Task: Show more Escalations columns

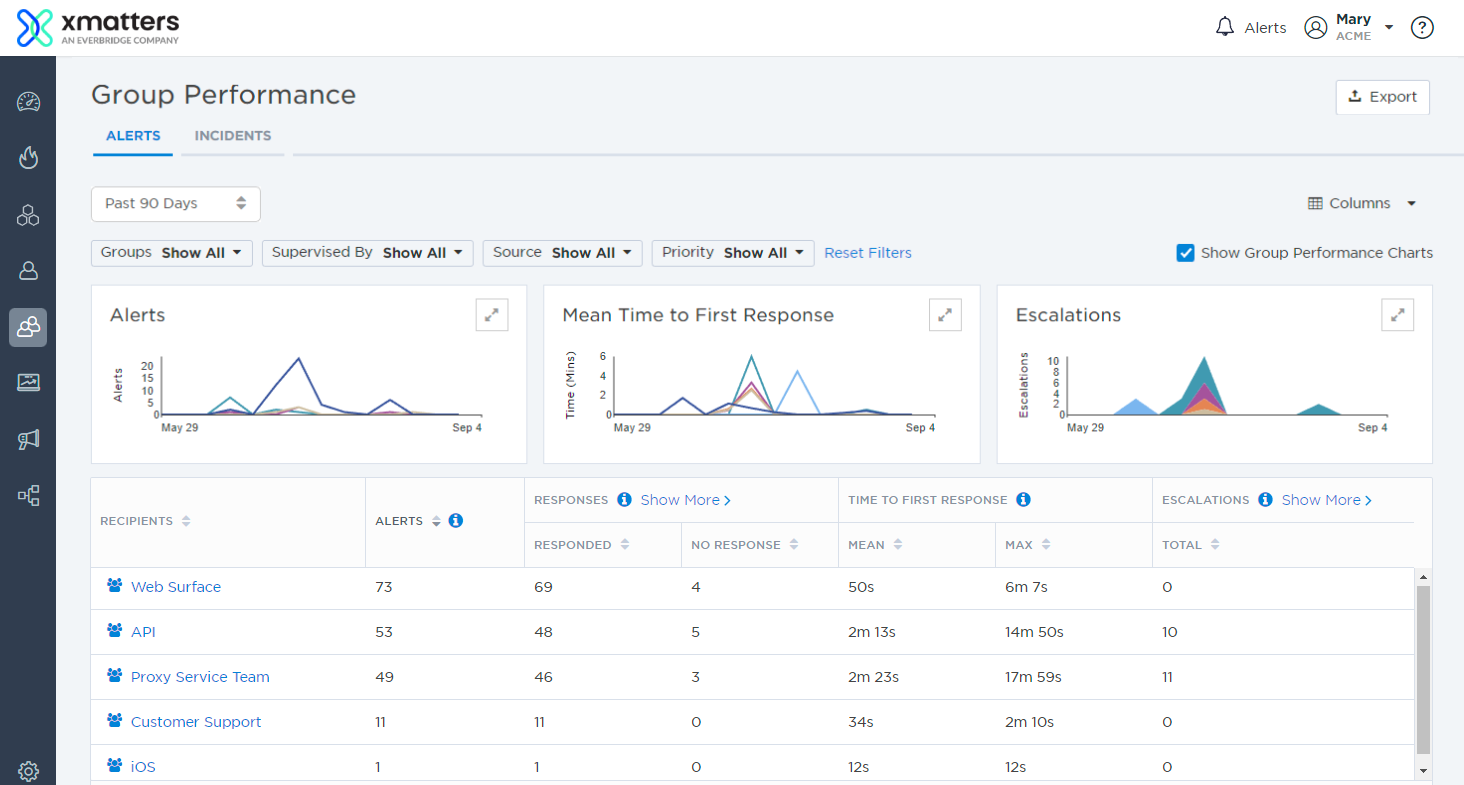Action: pos(1327,500)
